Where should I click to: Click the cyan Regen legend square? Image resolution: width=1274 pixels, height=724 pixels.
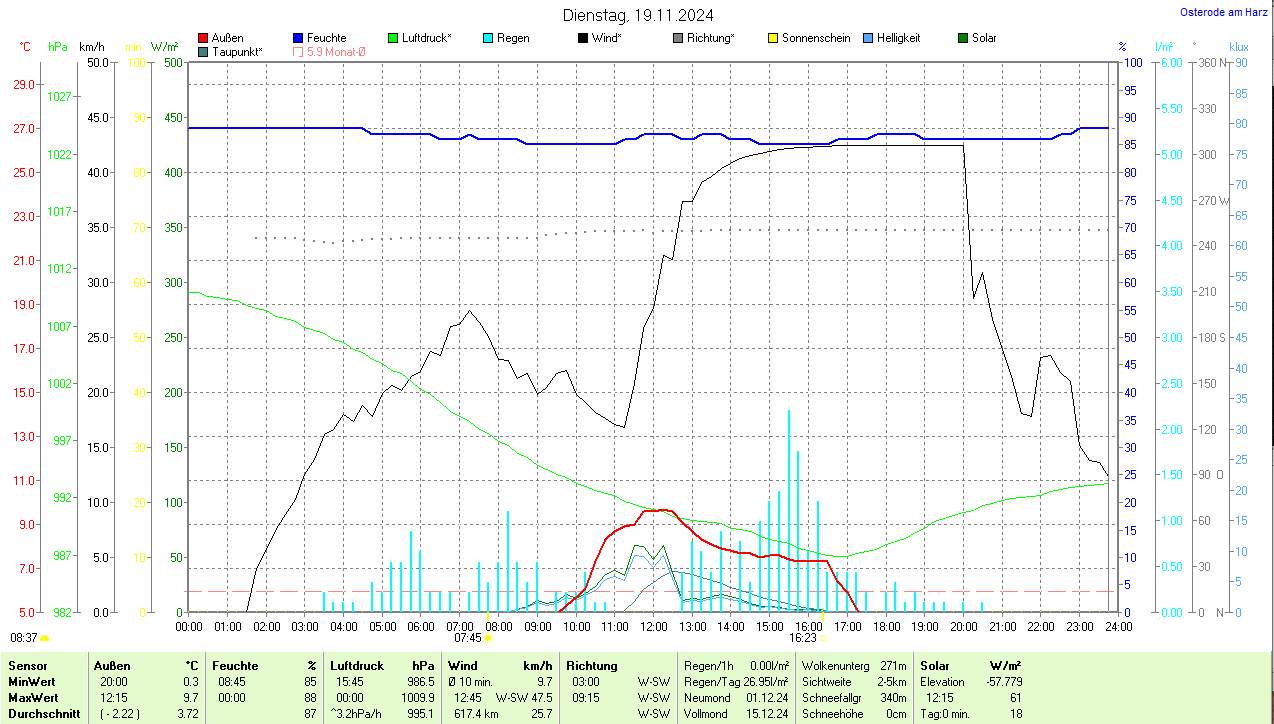tap(488, 38)
